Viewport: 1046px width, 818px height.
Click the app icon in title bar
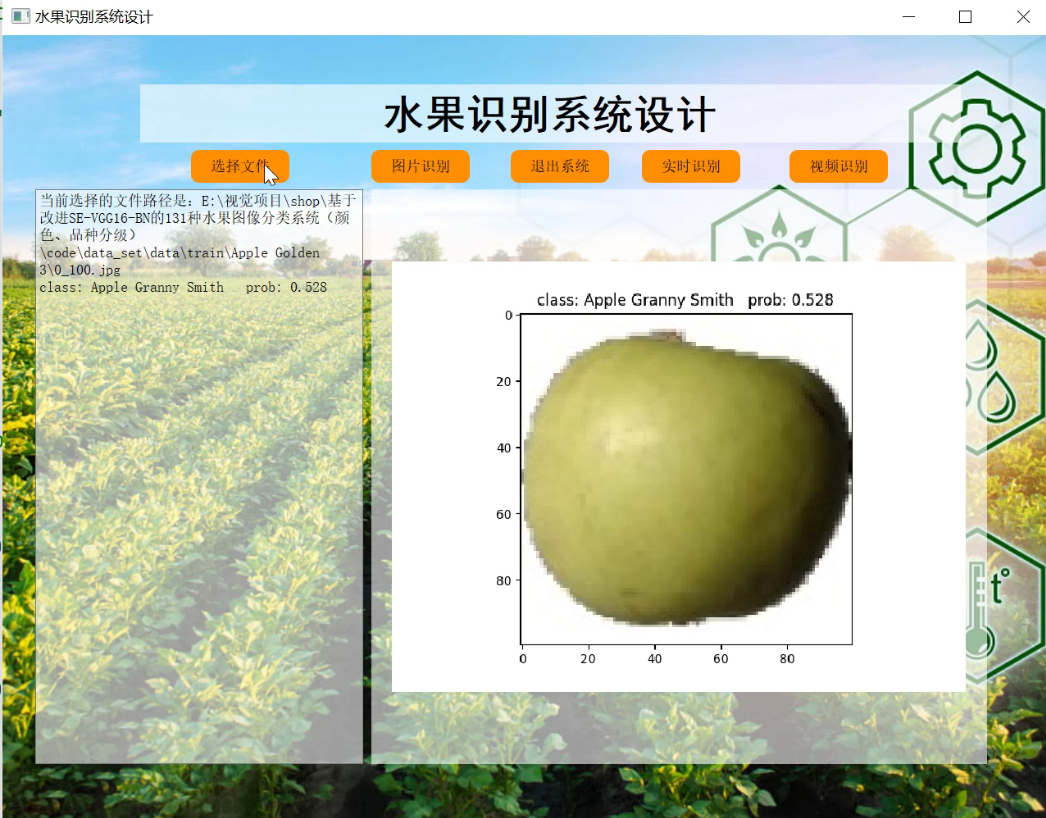tap(21, 17)
